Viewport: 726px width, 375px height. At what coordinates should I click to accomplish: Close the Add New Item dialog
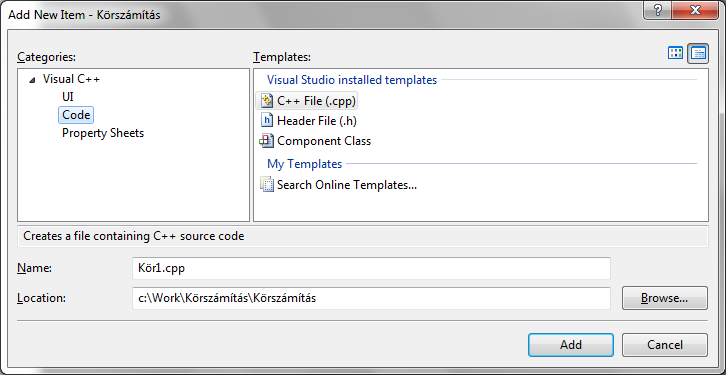(x=694, y=10)
